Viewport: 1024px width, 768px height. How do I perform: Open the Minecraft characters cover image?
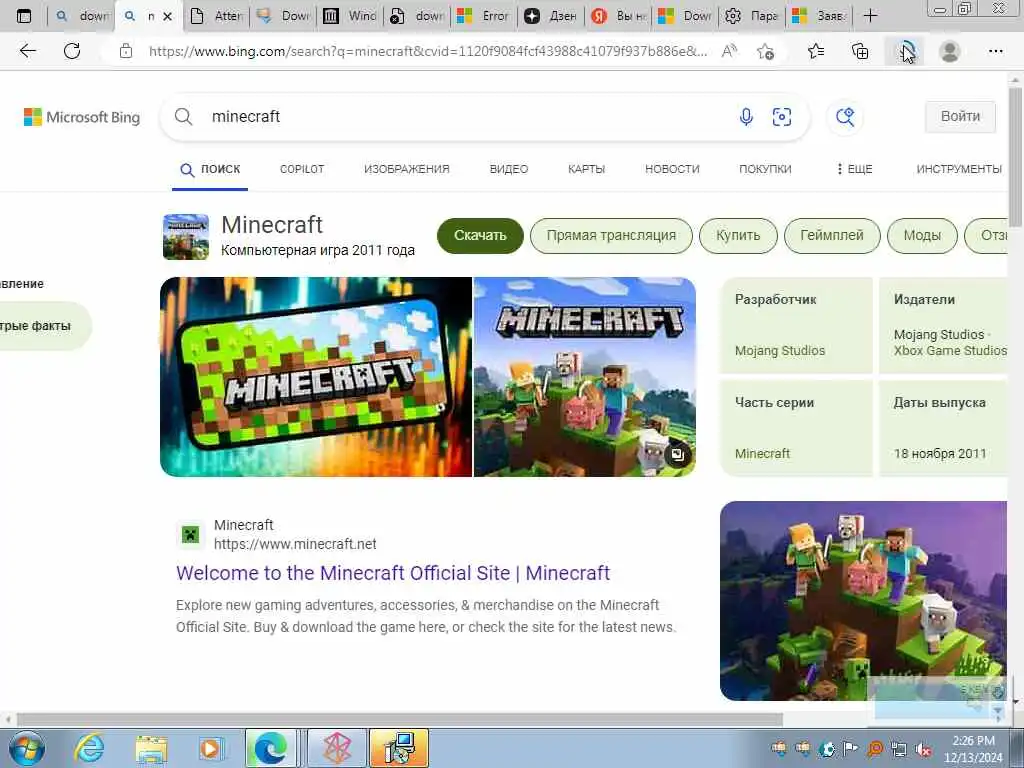[x=584, y=377]
